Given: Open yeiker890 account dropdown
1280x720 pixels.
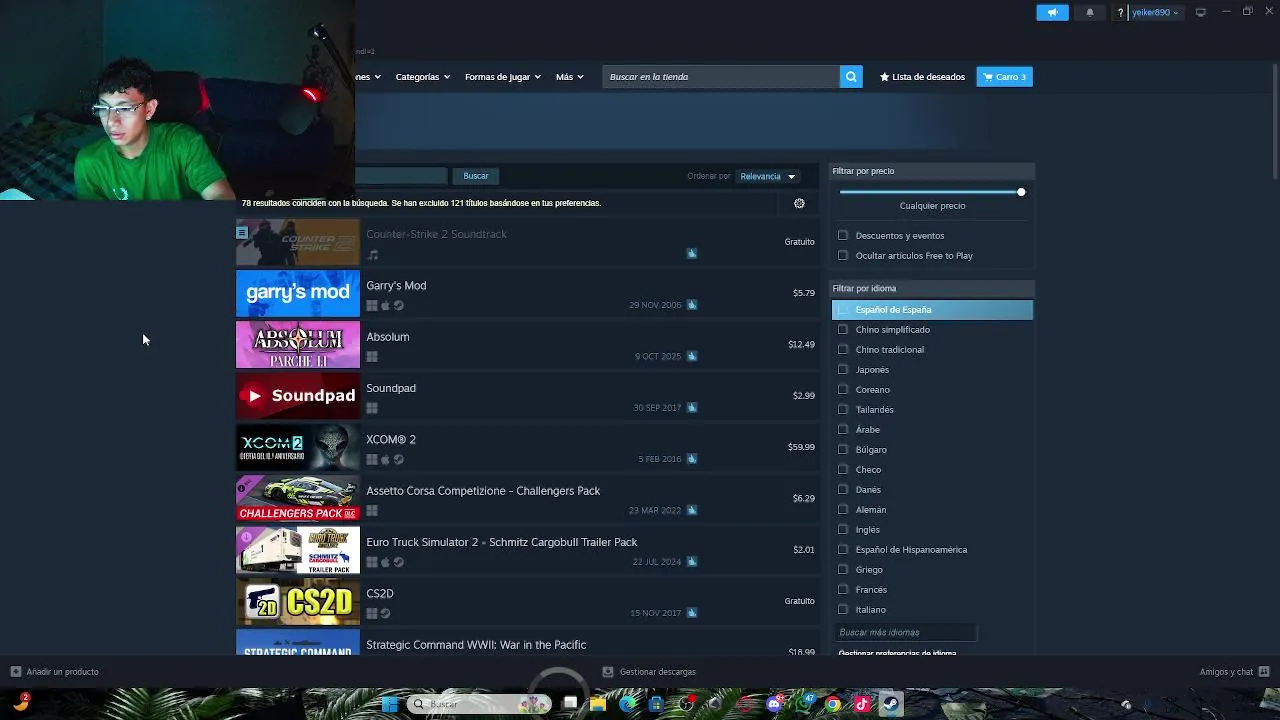Looking at the screenshot, I should coord(1155,13).
